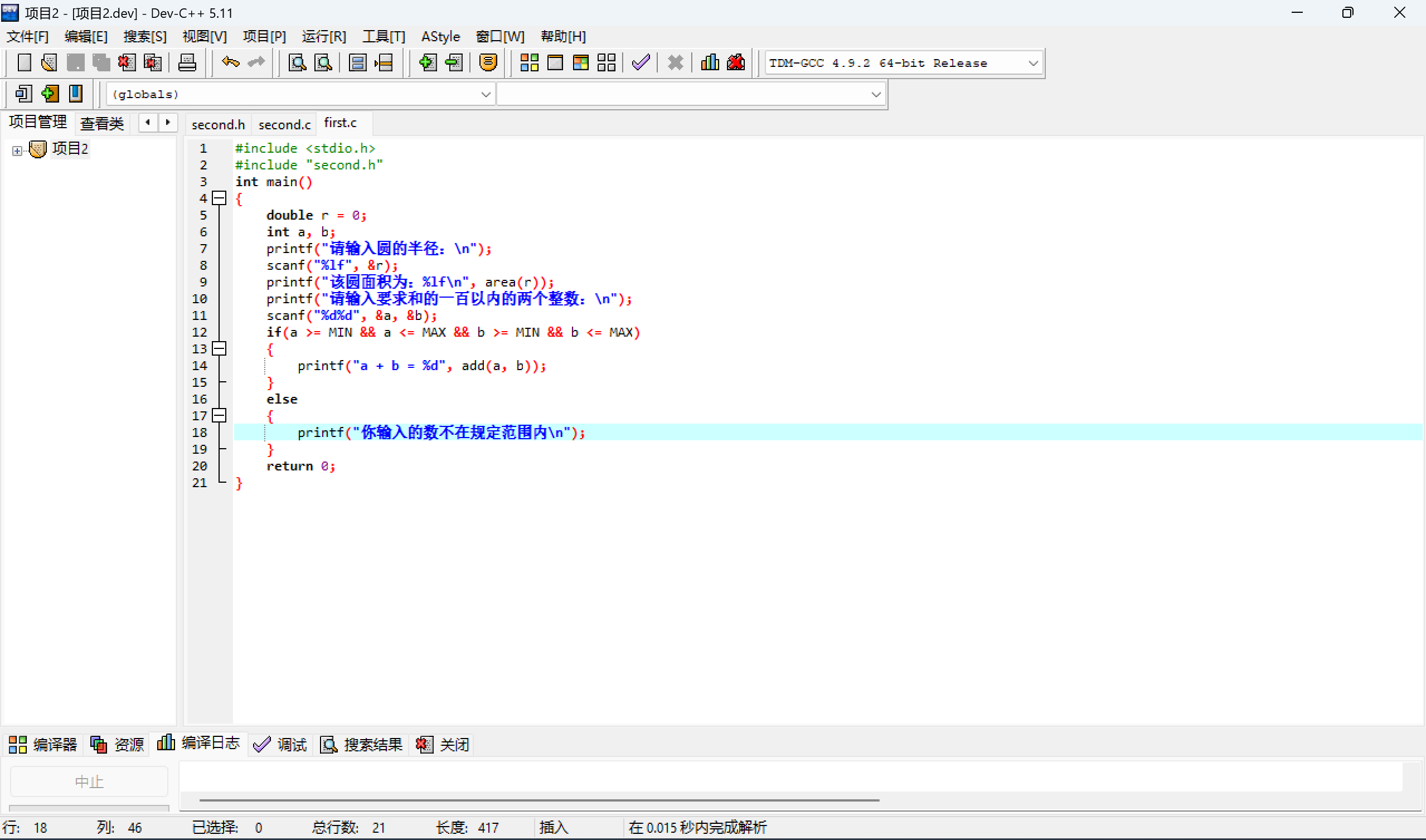The height and width of the screenshot is (840, 1426).
Task: Expand the 项目2 project tree node
Action: click(x=17, y=150)
